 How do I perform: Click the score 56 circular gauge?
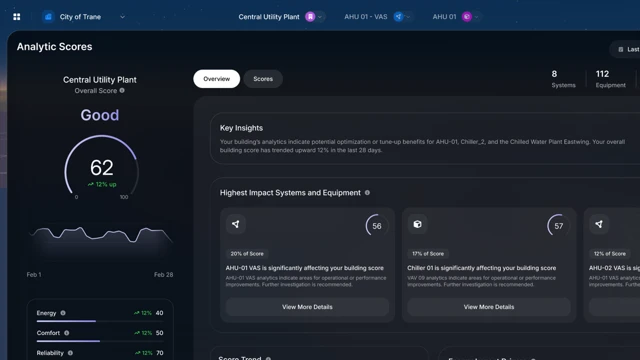[x=377, y=226]
